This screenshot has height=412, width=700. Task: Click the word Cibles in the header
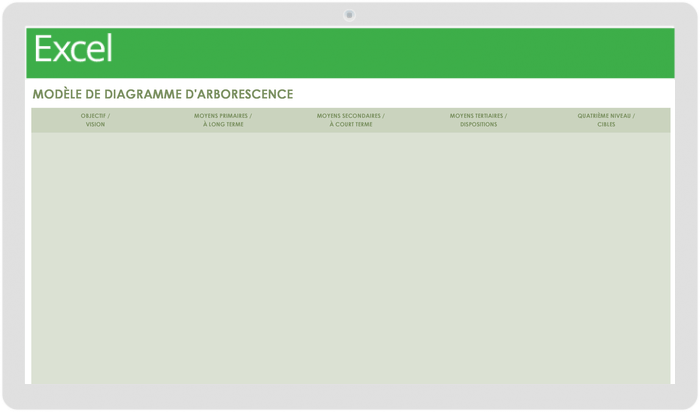click(606, 125)
